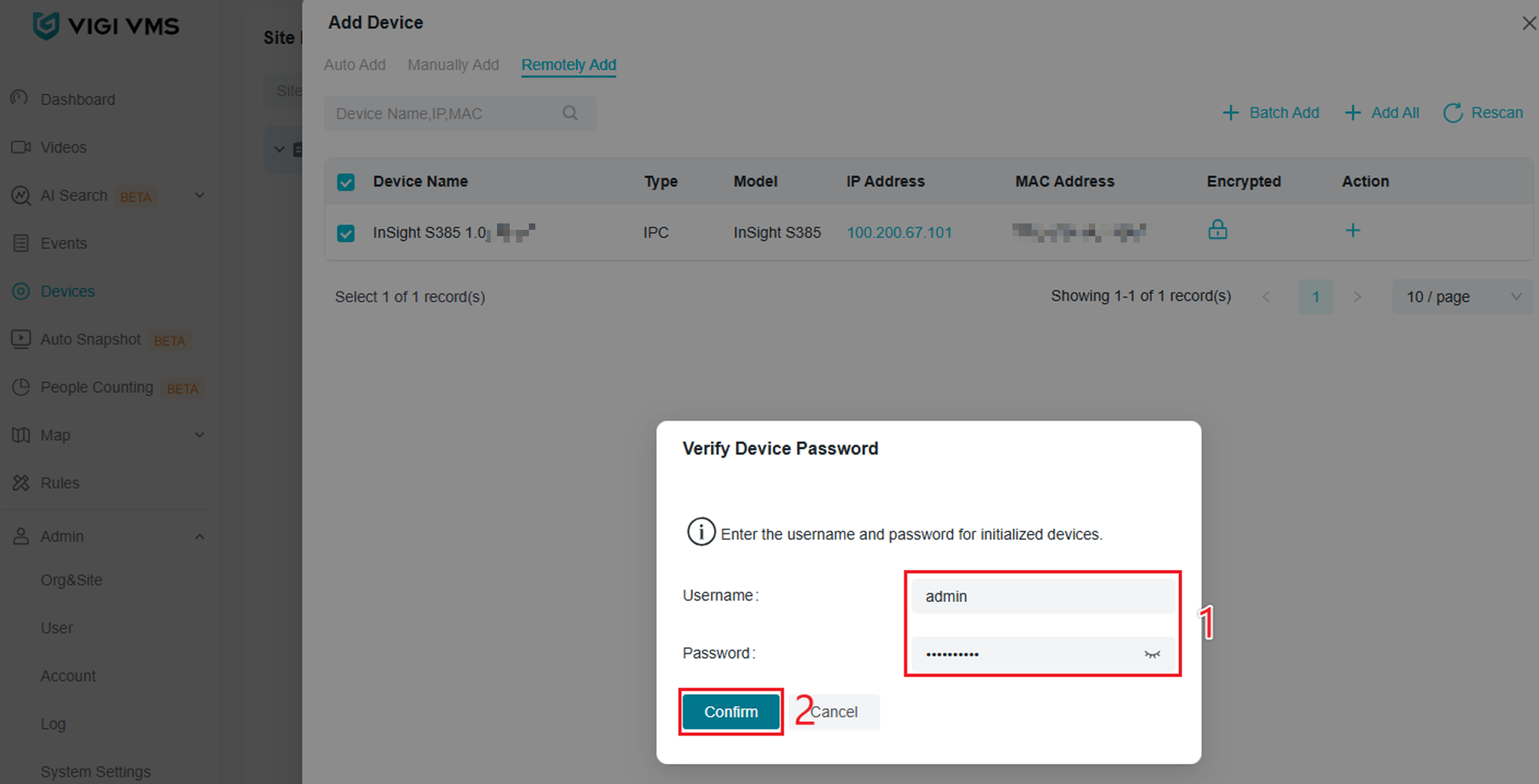Click the Batch Add button

[x=1271, y=113]
